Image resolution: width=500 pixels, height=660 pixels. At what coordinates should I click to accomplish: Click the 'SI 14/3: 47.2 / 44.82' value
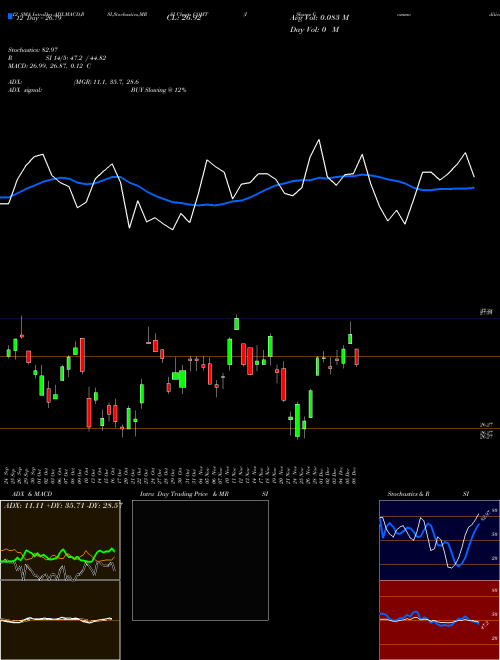point(76,58)
